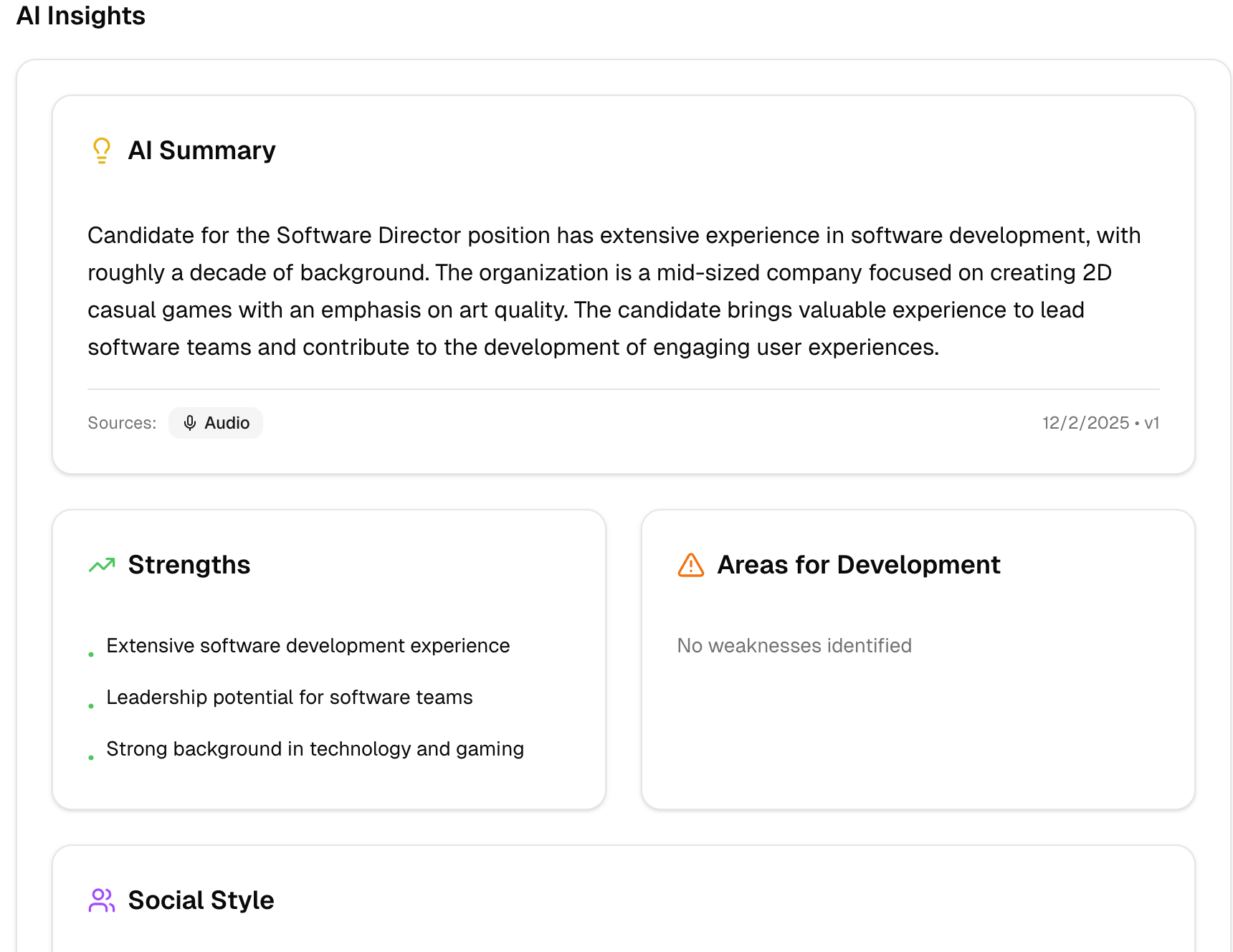This screenshot has height=952, width=1233.
Task: Click the Areas for Development title
Action: pyautogui.click(x=858, y=565)
